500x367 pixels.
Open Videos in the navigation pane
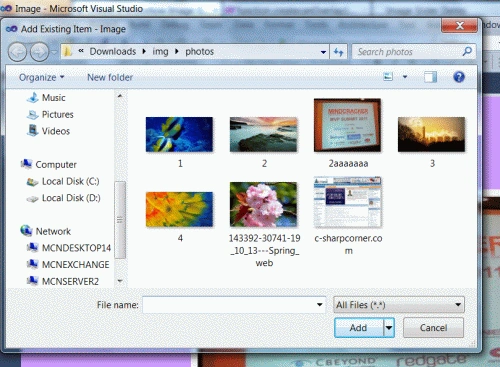(56, 131)
